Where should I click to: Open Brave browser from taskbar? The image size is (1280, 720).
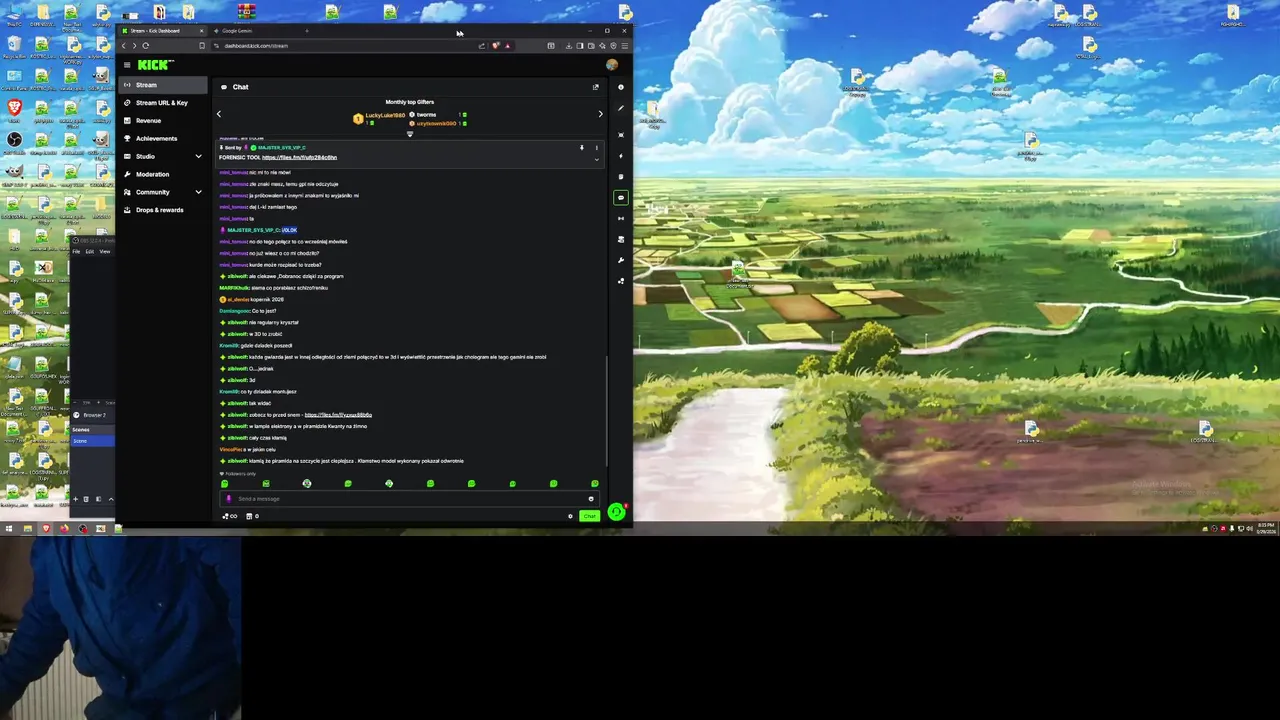click(x=46, y=528)
